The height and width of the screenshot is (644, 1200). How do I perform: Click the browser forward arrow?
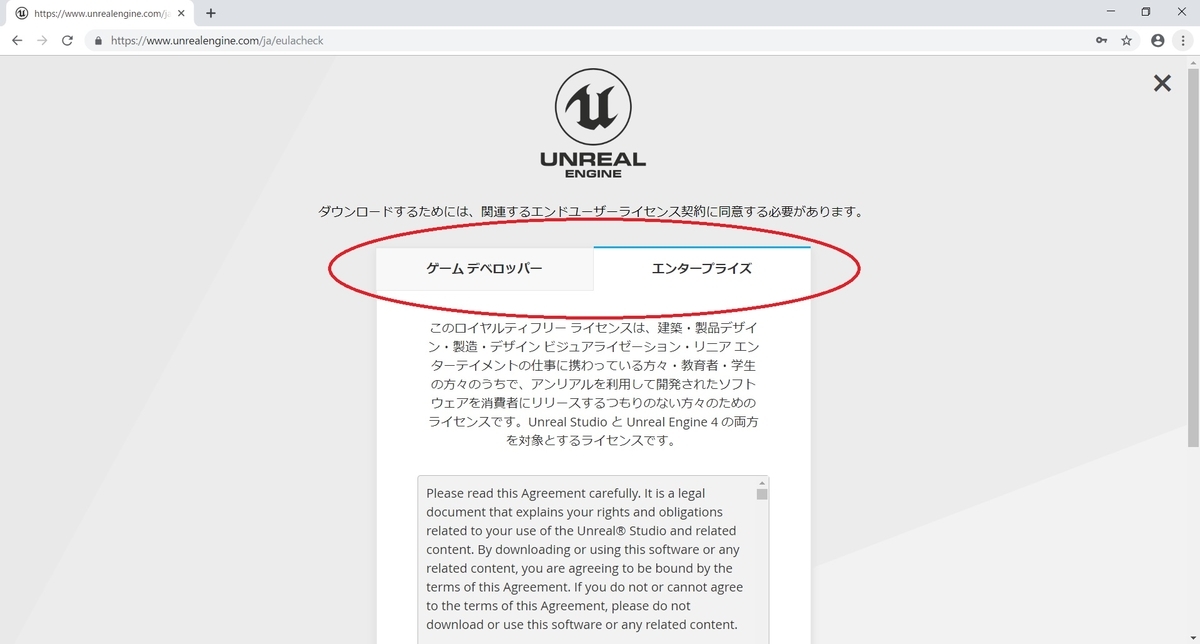tap(42, 41)
